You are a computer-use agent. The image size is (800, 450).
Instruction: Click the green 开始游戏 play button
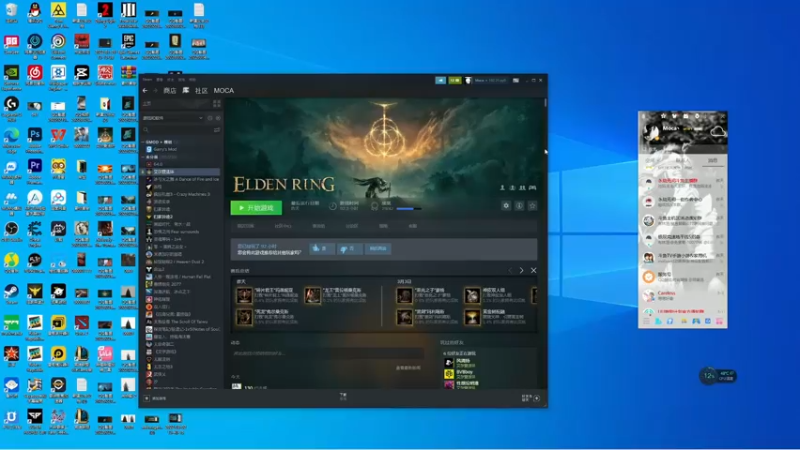(256, 208)
